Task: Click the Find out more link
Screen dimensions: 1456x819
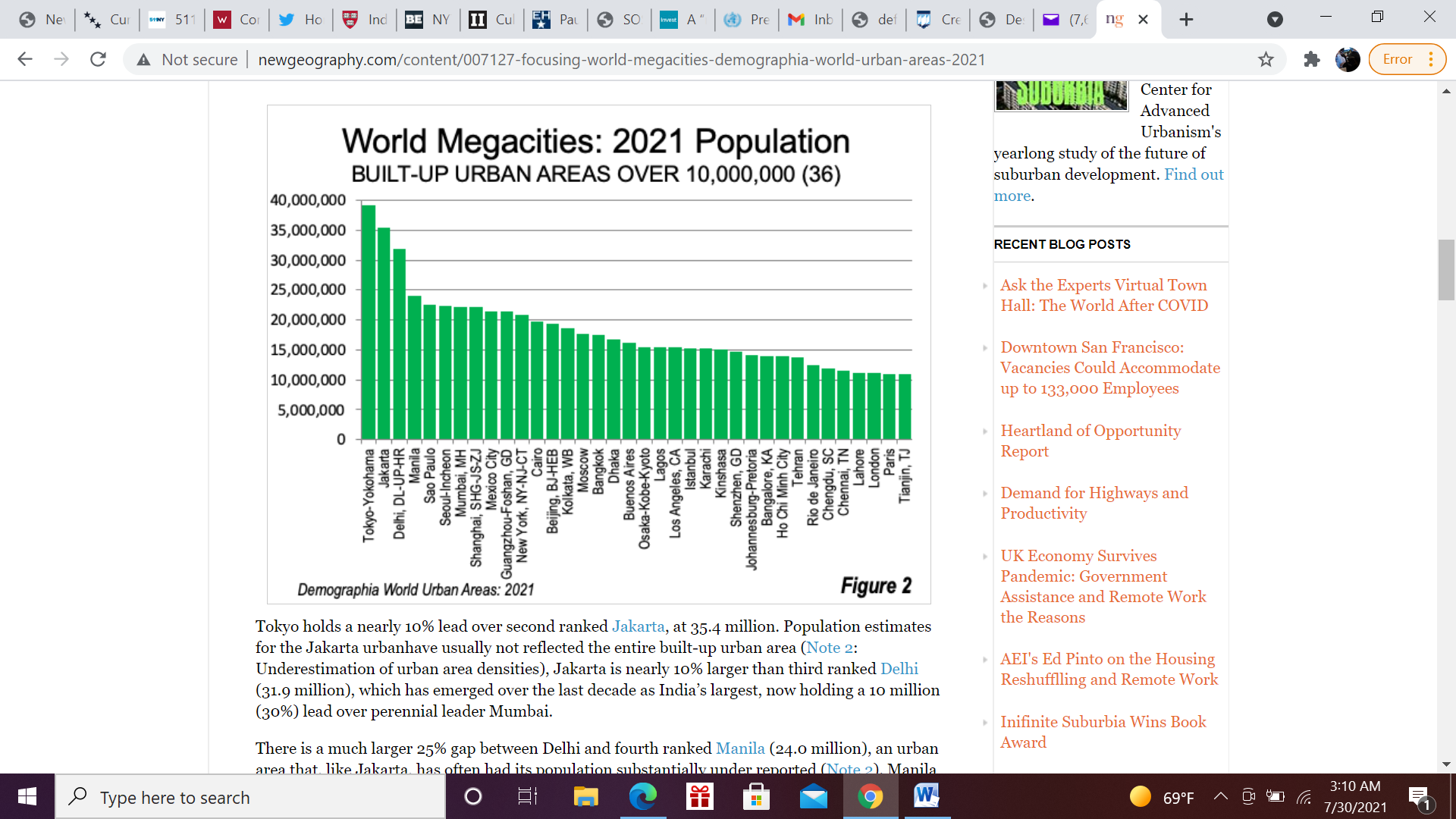Action: tap(1193, 174)
